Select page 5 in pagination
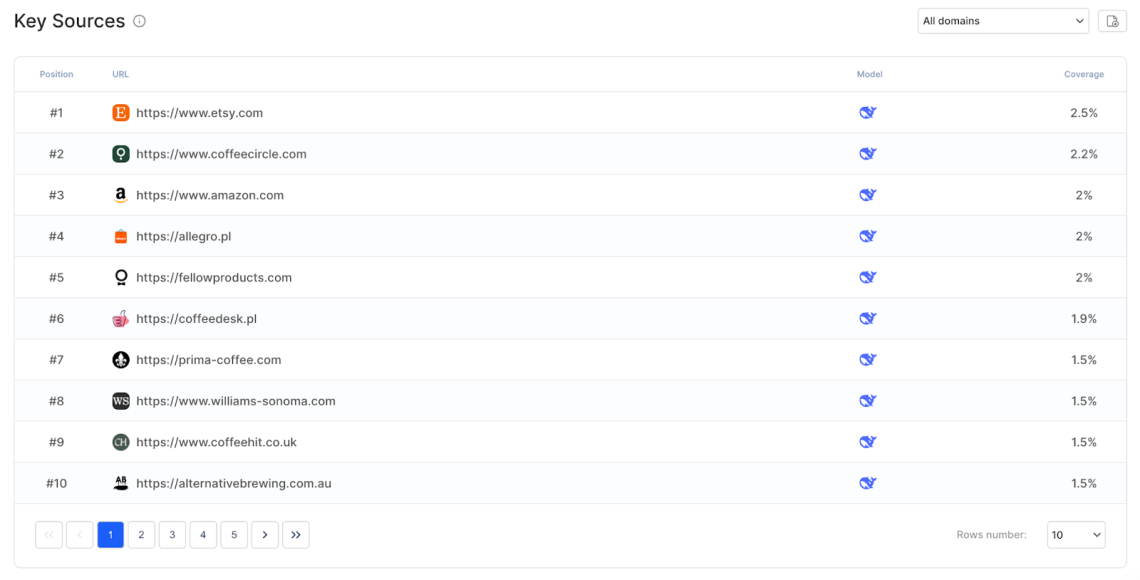 (x=234, y=534)
